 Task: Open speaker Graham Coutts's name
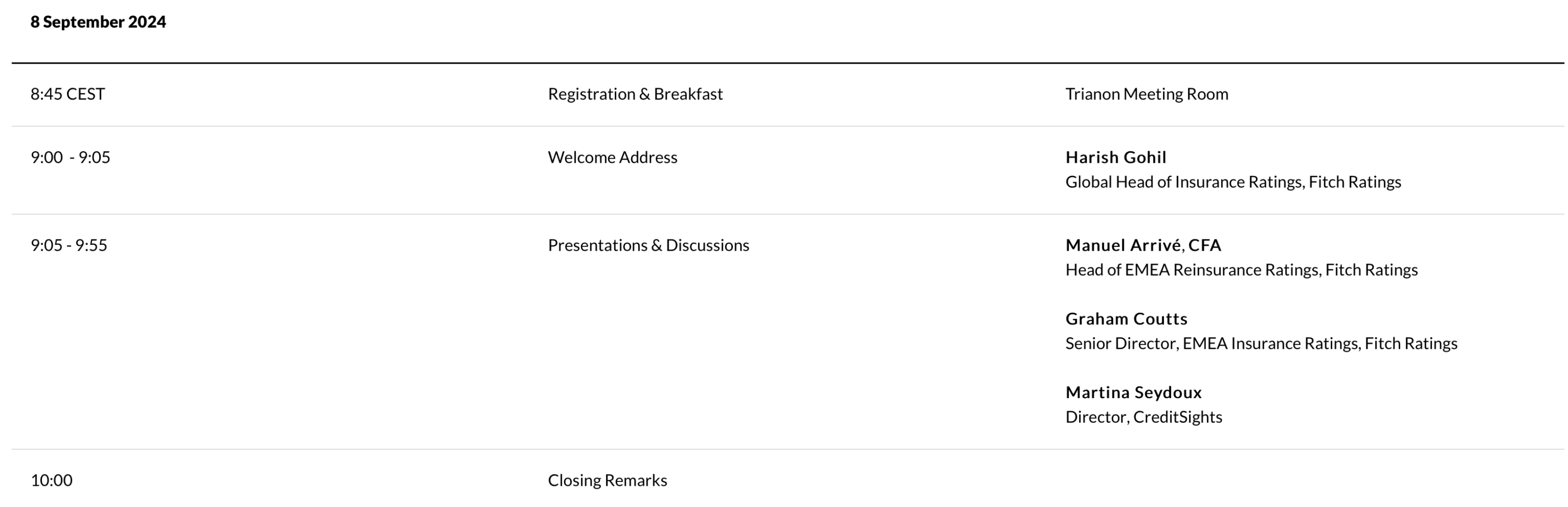pos(1126,319)
